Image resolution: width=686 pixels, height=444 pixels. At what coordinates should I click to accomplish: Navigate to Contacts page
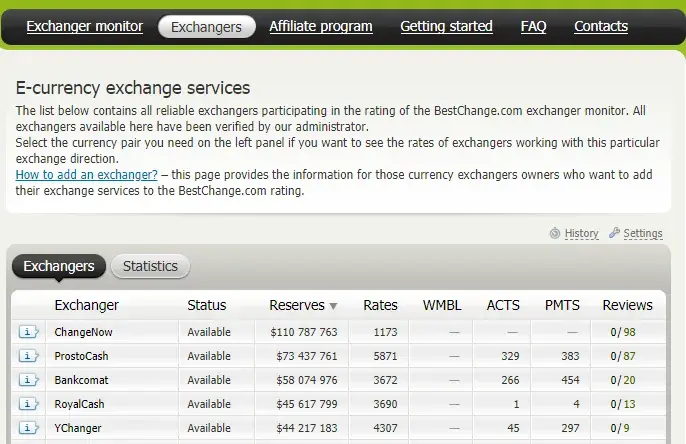click(601, 26)
